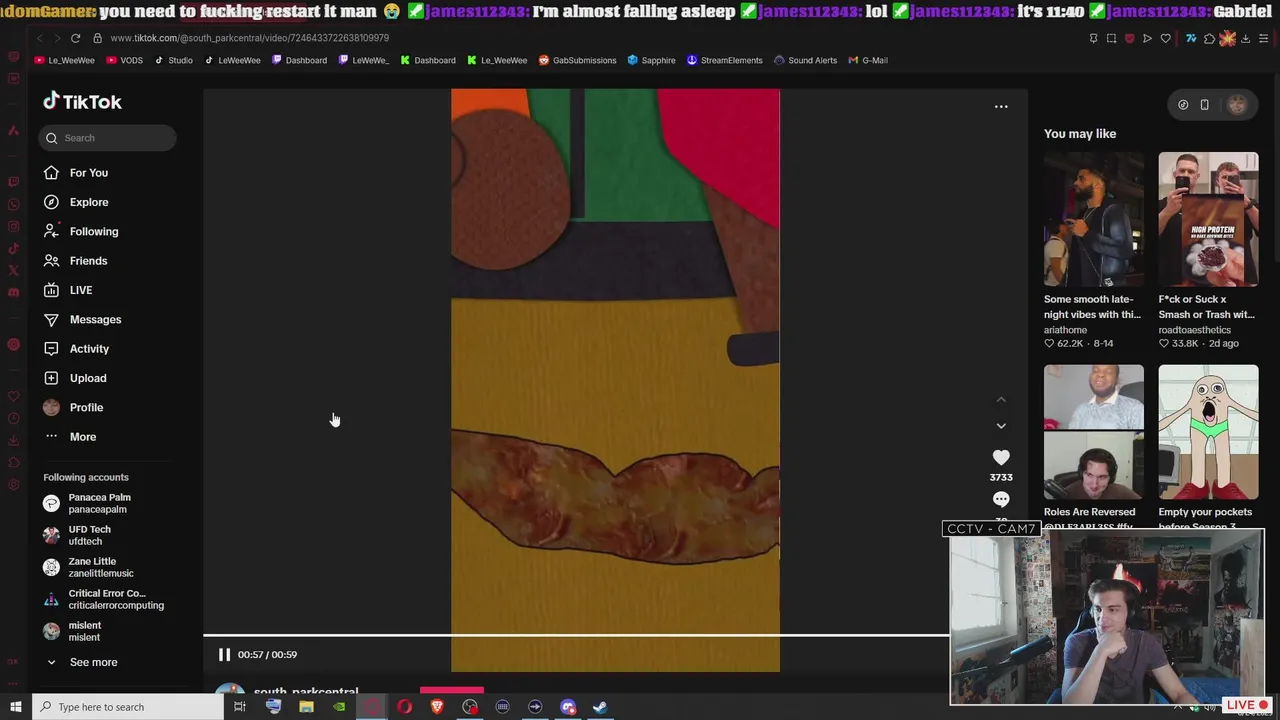This screenshot has height=720, width=1280.
Task: Go to previous video up arrow
Action: [1001, 400]
